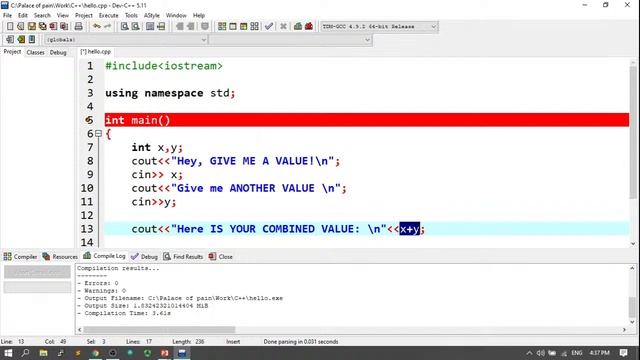The image size is (640, 360).
Task: Click the Save file toolbar icon
Action: coord(31,27)
